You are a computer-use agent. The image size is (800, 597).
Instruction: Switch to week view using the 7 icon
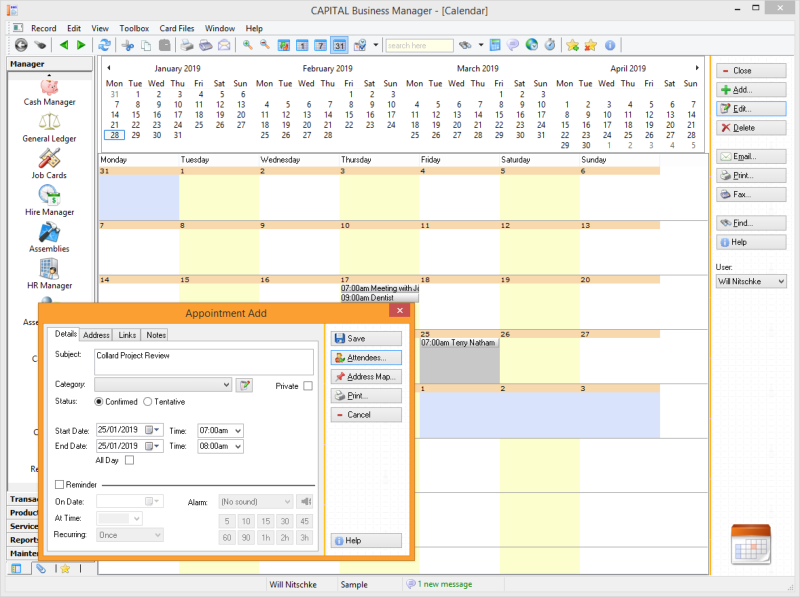click(x=320, y=45)
